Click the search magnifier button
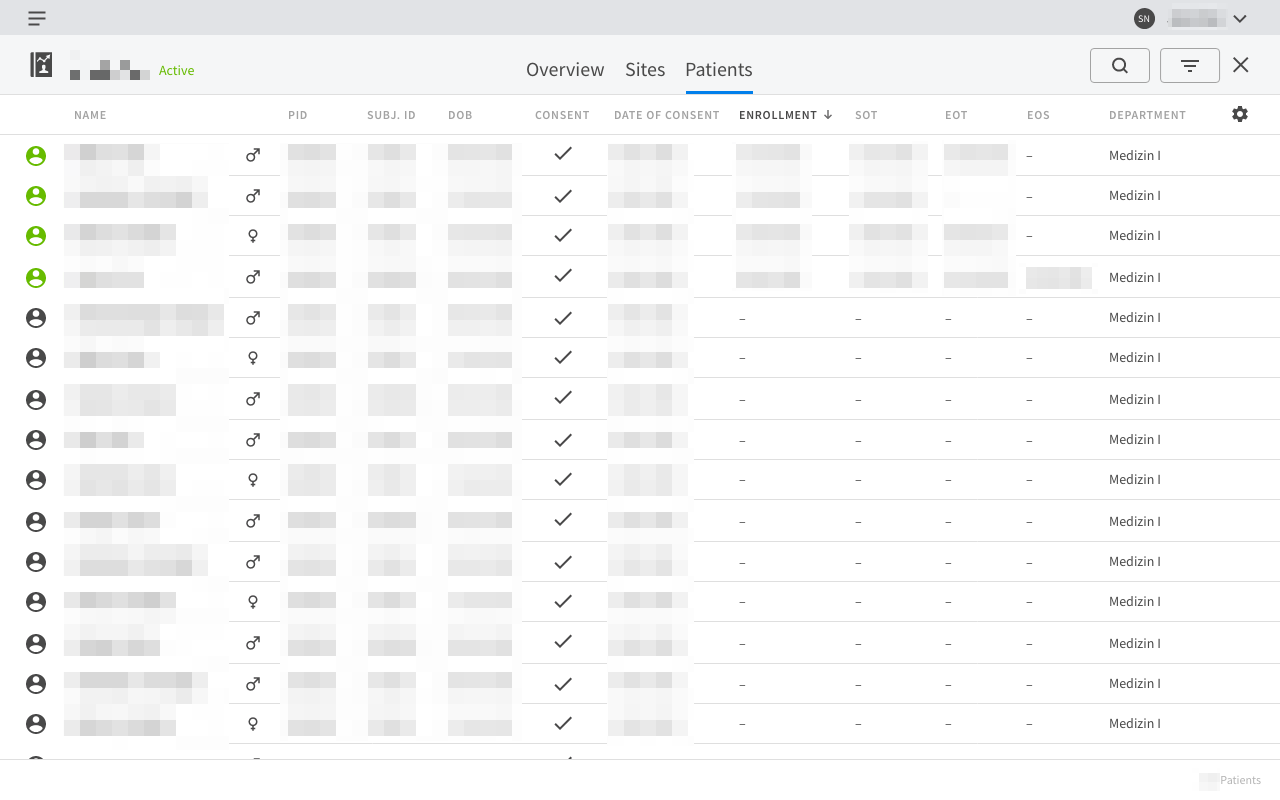This screenshot has width=1280, height=800. (x=1119, y=66)
